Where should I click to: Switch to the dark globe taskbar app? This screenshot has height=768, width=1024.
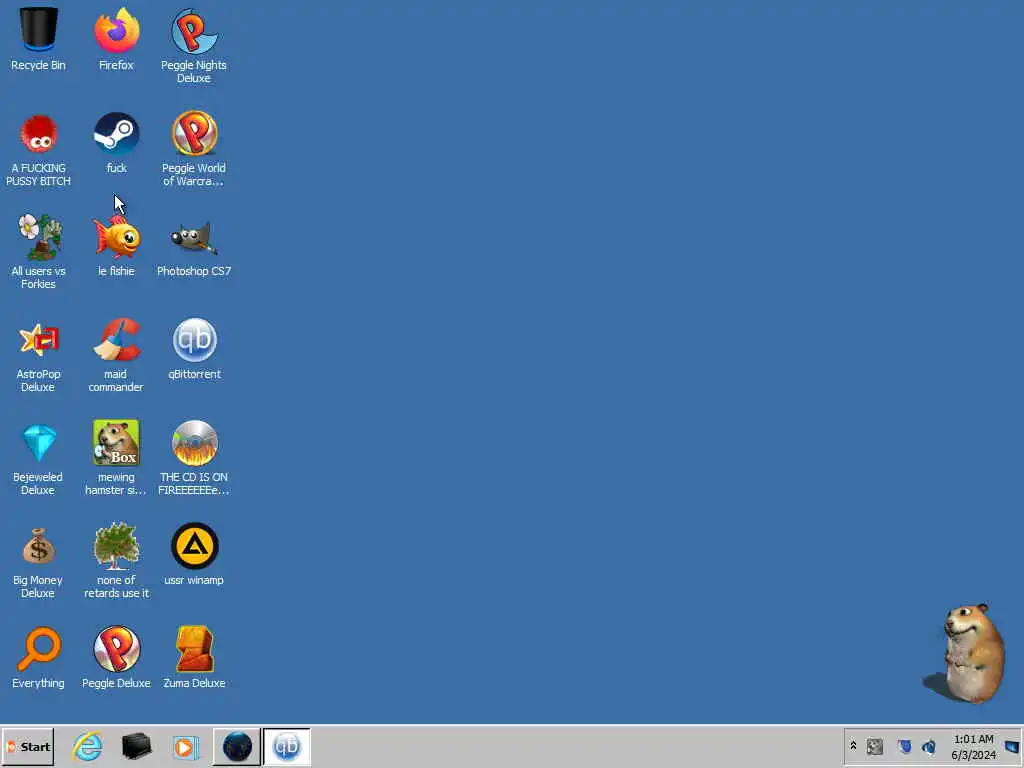[236, 746]
